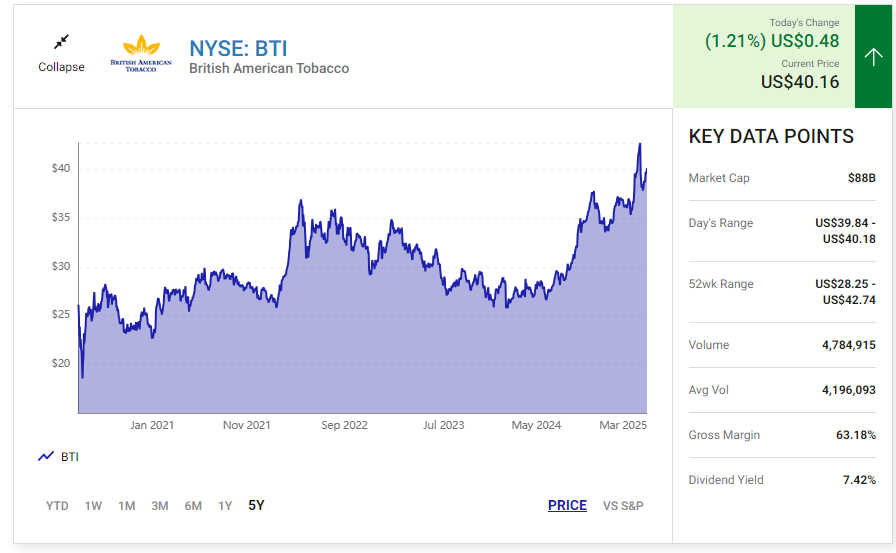Click the $40 y-axis label
The height and width of the screenshot is (553, 896).
coord(61,169)
